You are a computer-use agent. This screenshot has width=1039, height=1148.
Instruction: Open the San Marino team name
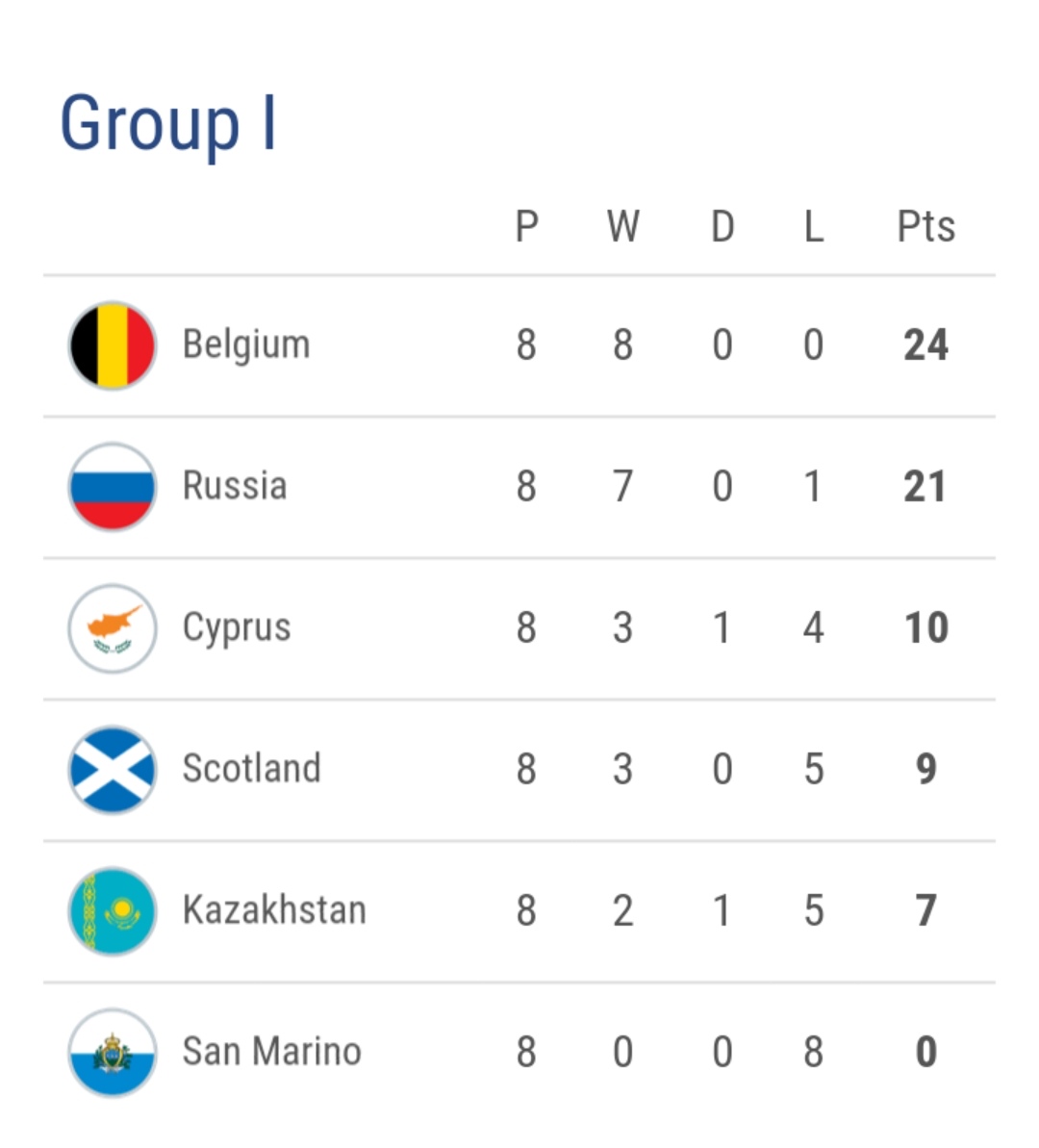(271, 1052)
